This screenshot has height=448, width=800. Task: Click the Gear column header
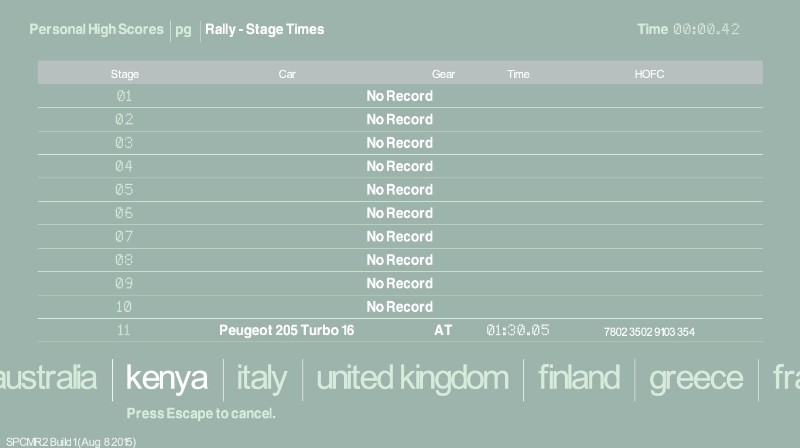pos(443,74)
